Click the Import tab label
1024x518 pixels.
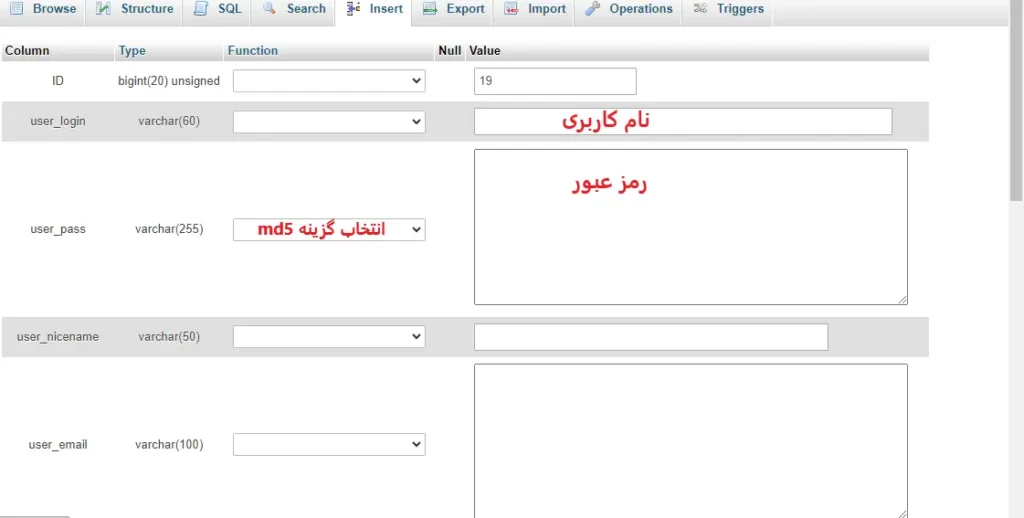coord(547,9)
